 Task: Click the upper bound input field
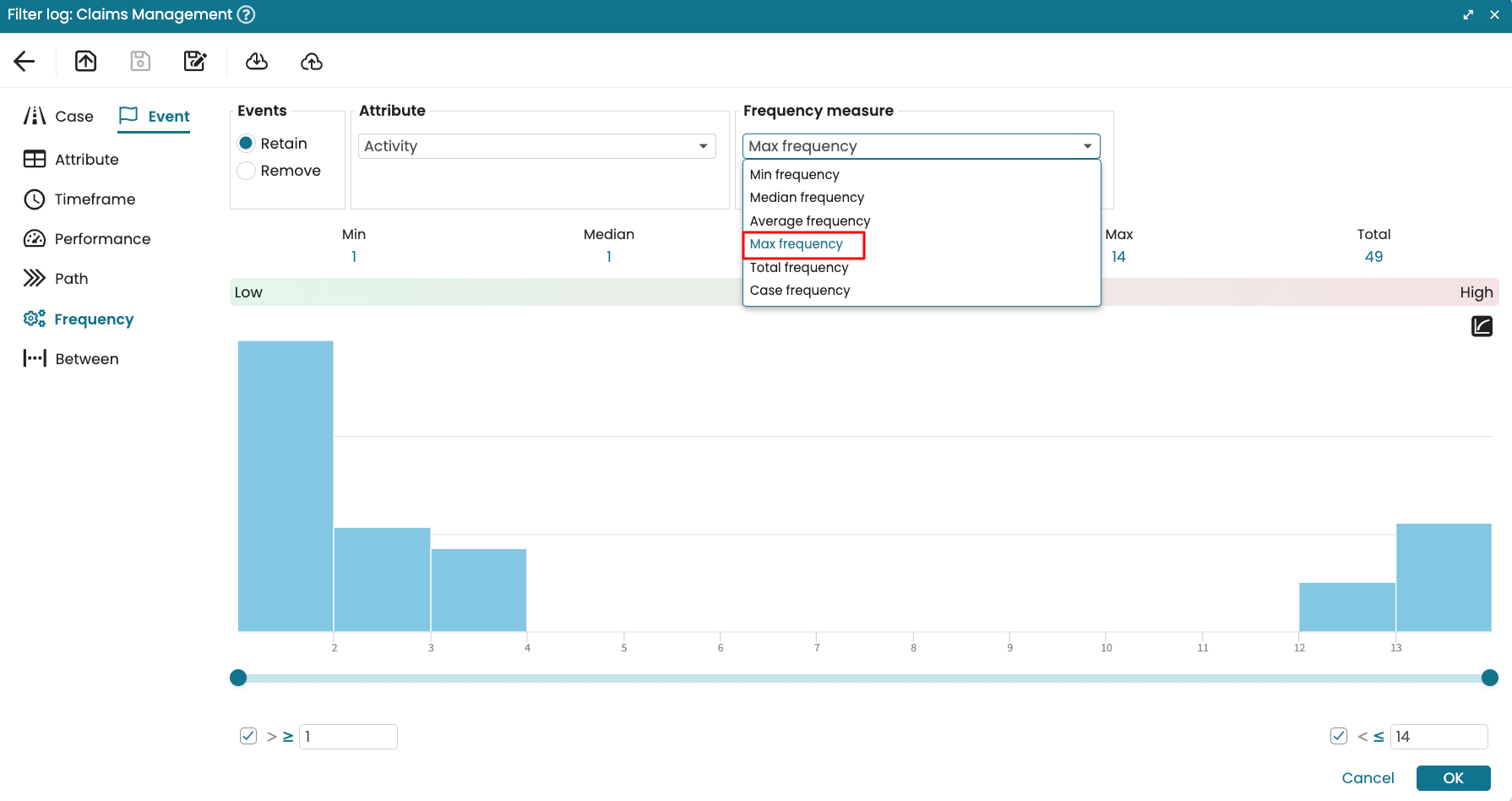pyautogui.click(x=1439, y=737)
